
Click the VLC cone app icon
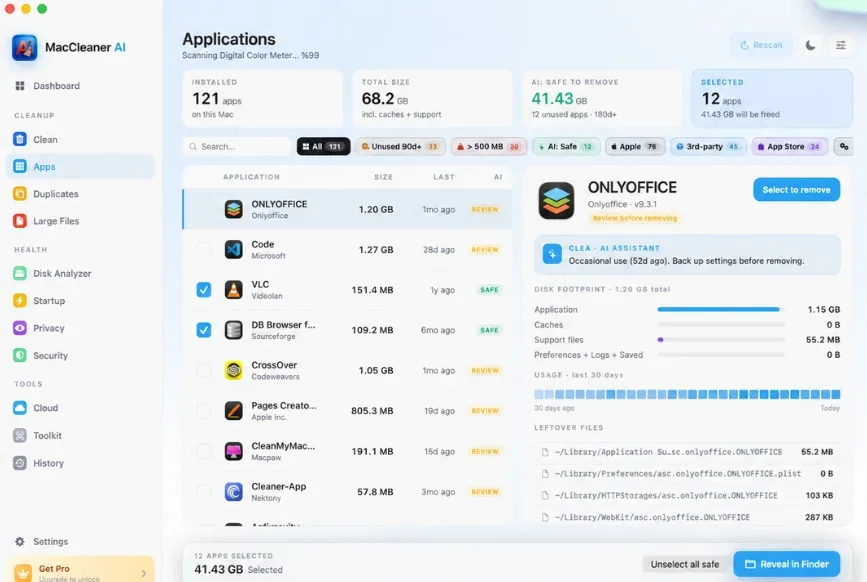pos(233,290)
